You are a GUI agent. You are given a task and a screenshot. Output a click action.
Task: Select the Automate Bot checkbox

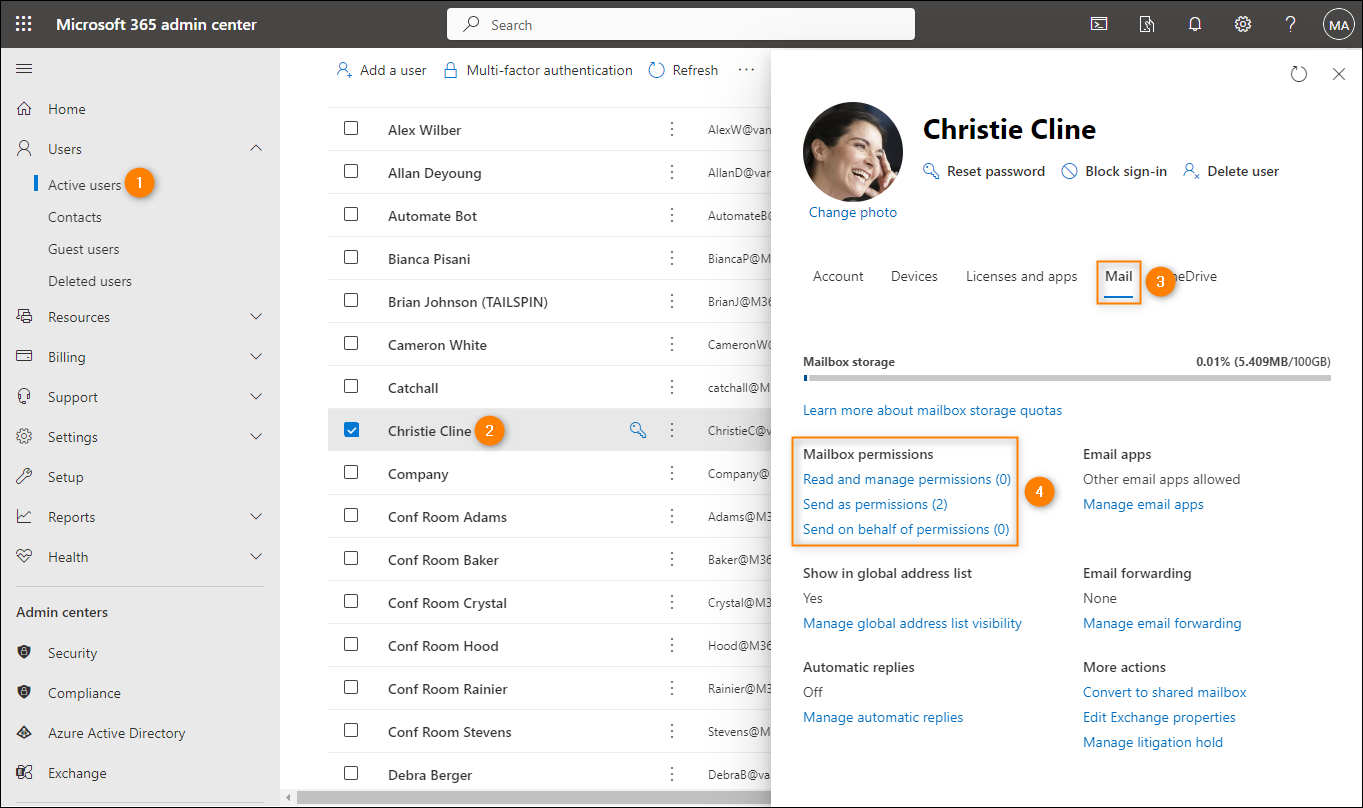click(351, 214)
